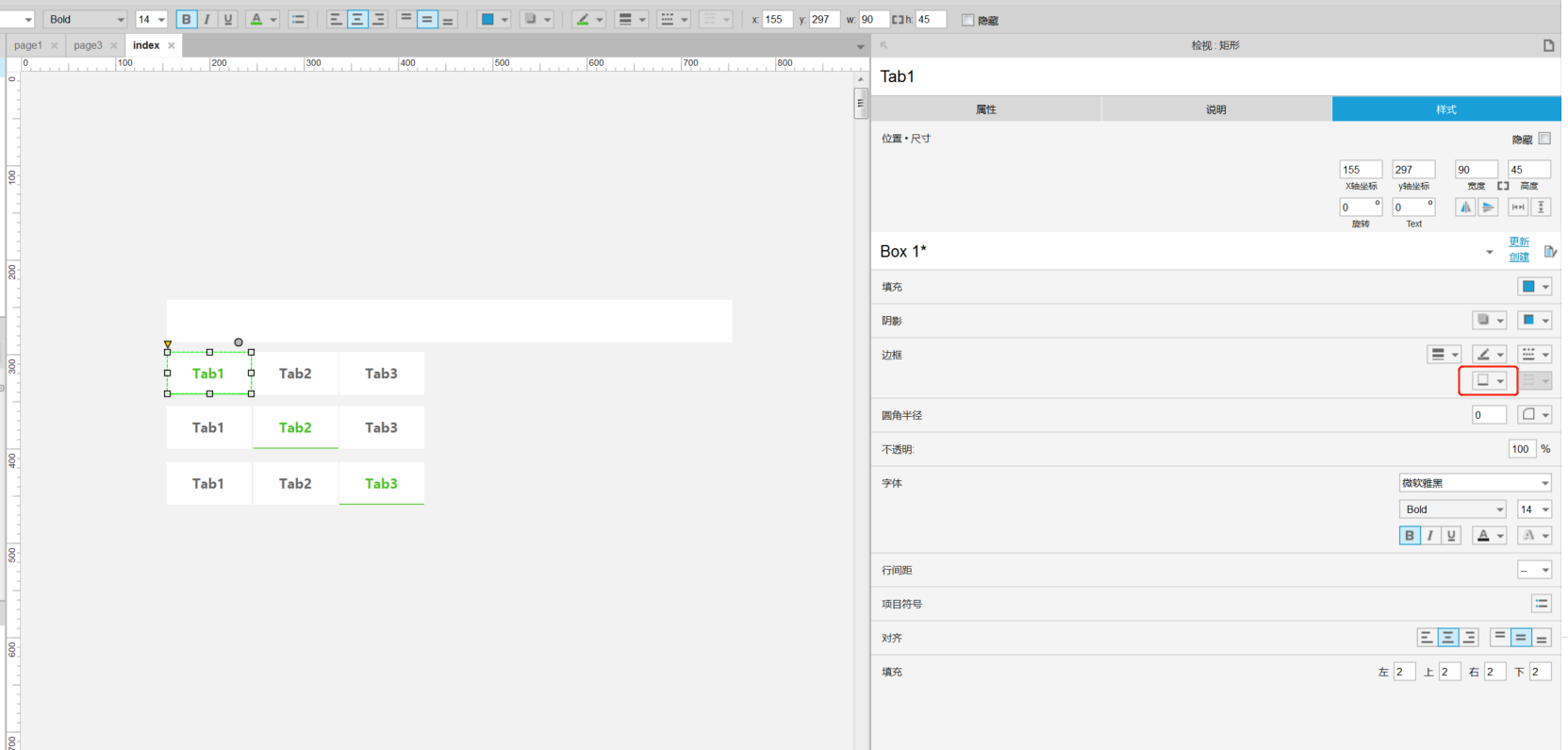Click the flip vertical icon in style panel
The width and height of the screenshot is (1568, 750).
[x=1488, y=208]
